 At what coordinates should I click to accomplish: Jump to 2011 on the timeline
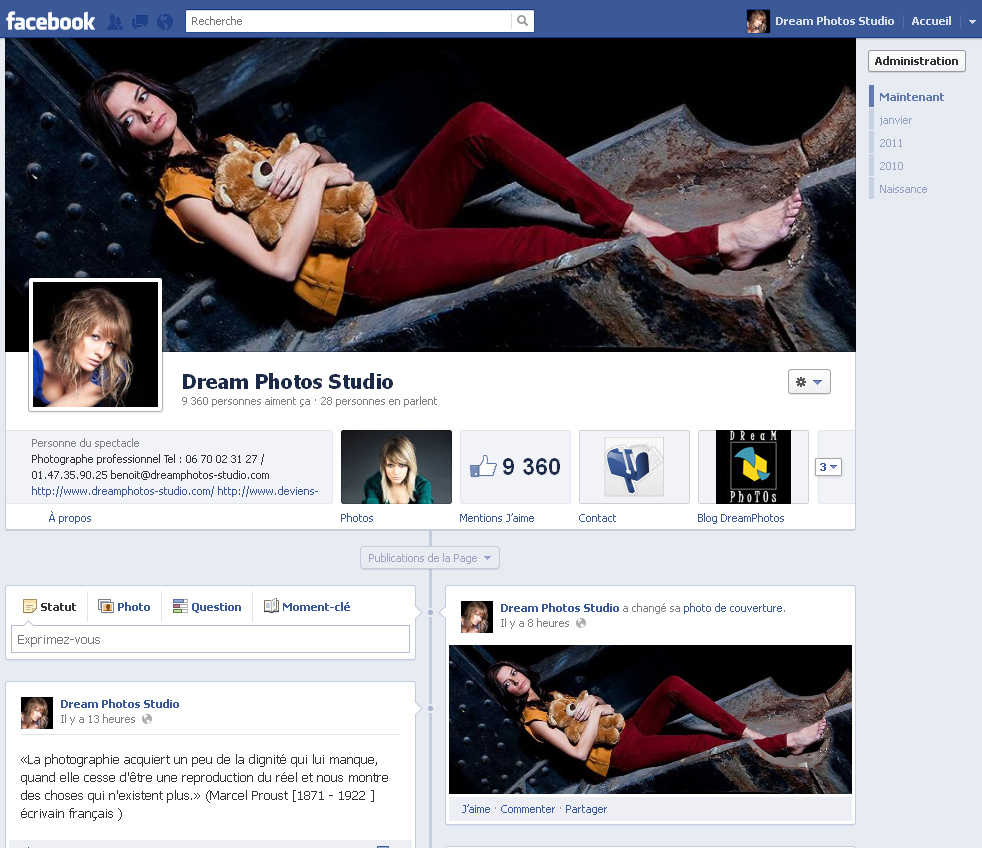[891, 143]
